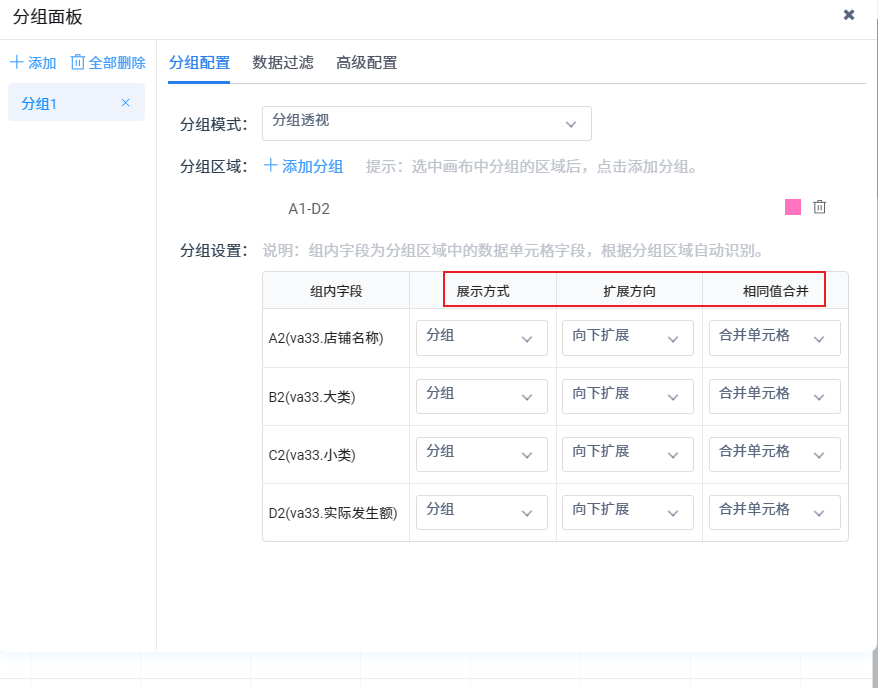
Task: Click the pink color swatch for A1-D2
Action: point(793,207)
